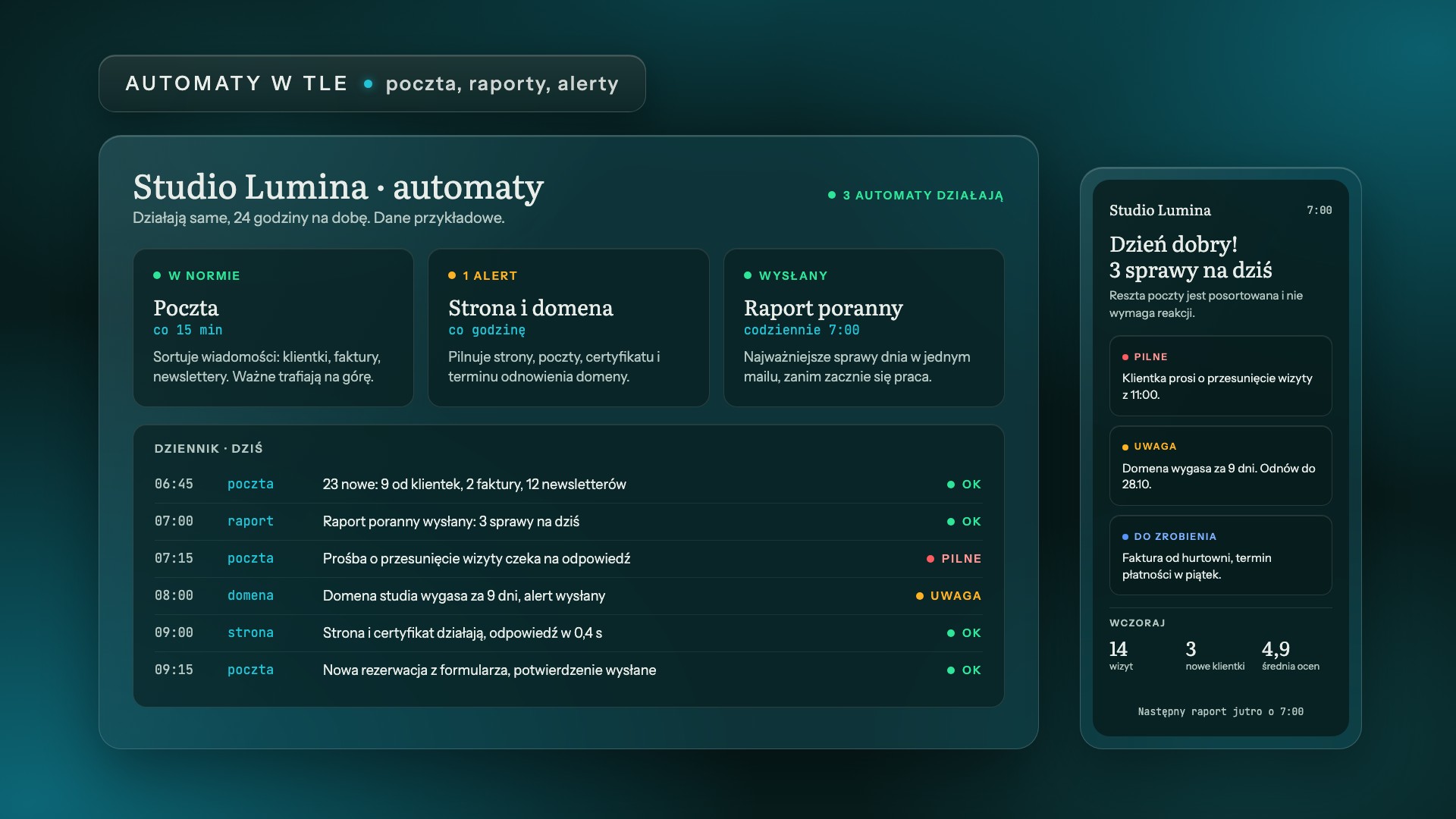This screenshot has height=819, width=1456.
Task: Select log entry 'Strona i certyfikat działają'
Action: tap(568, 633)
